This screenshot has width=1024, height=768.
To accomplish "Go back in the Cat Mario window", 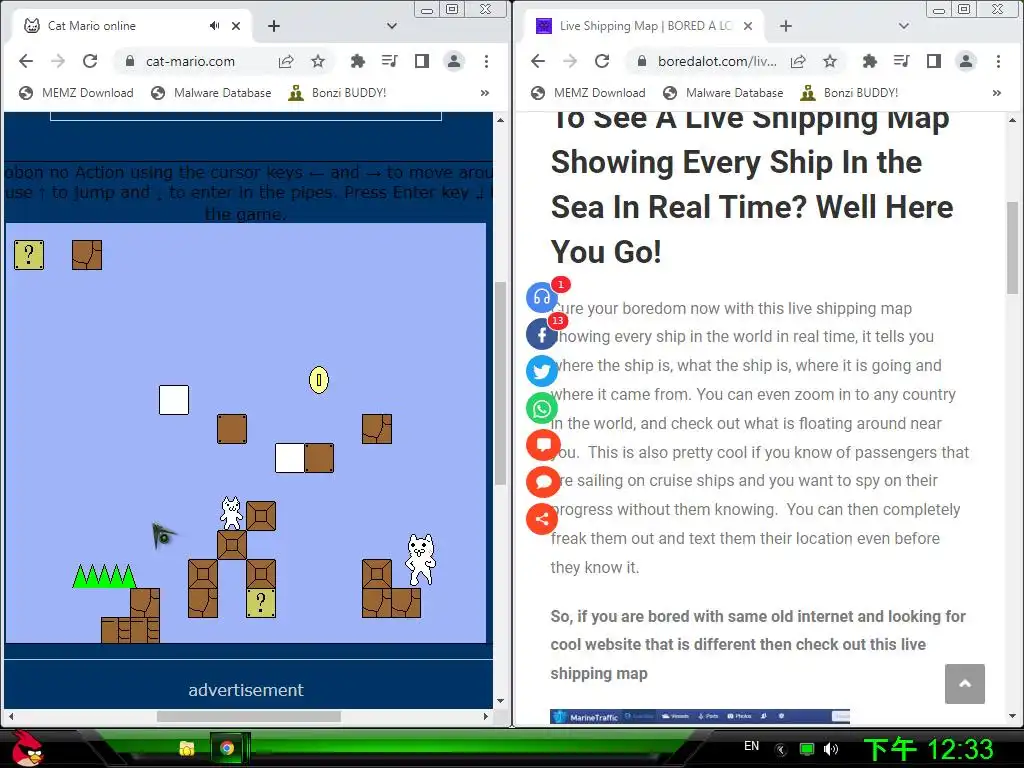I will click(x=26, y=61).
